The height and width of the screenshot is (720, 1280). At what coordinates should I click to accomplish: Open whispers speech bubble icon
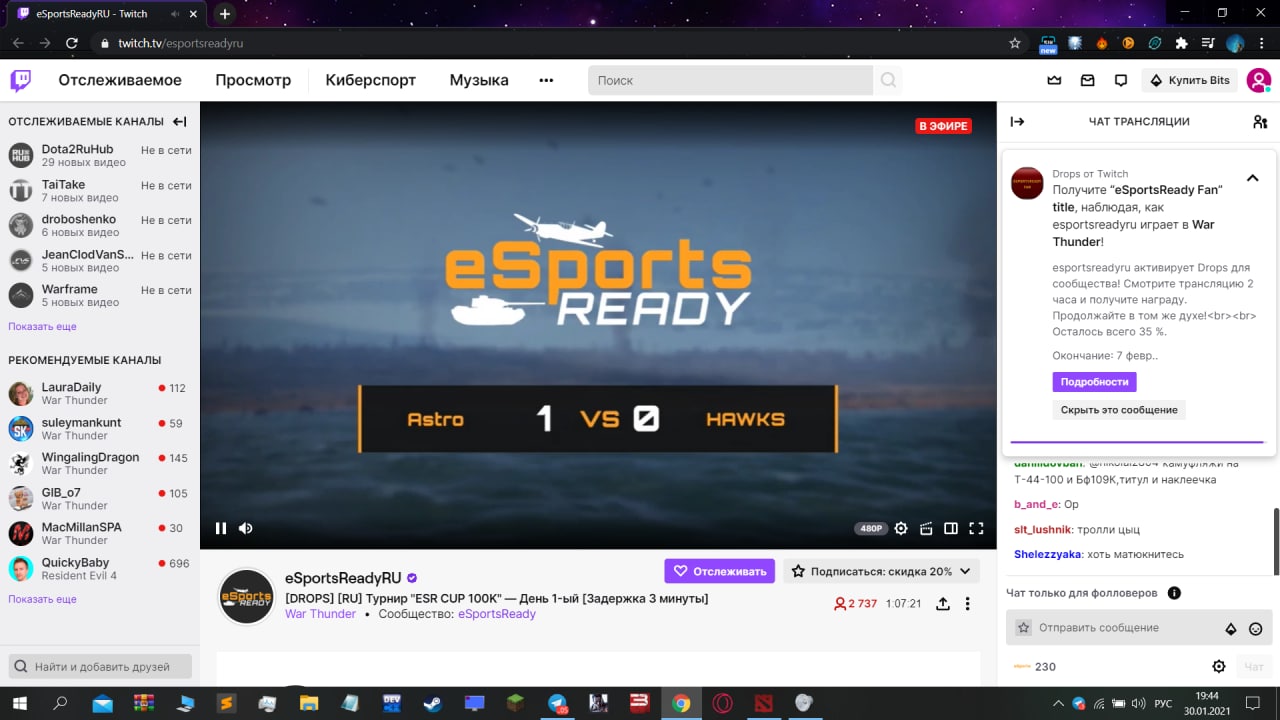tap(1121, 80)
